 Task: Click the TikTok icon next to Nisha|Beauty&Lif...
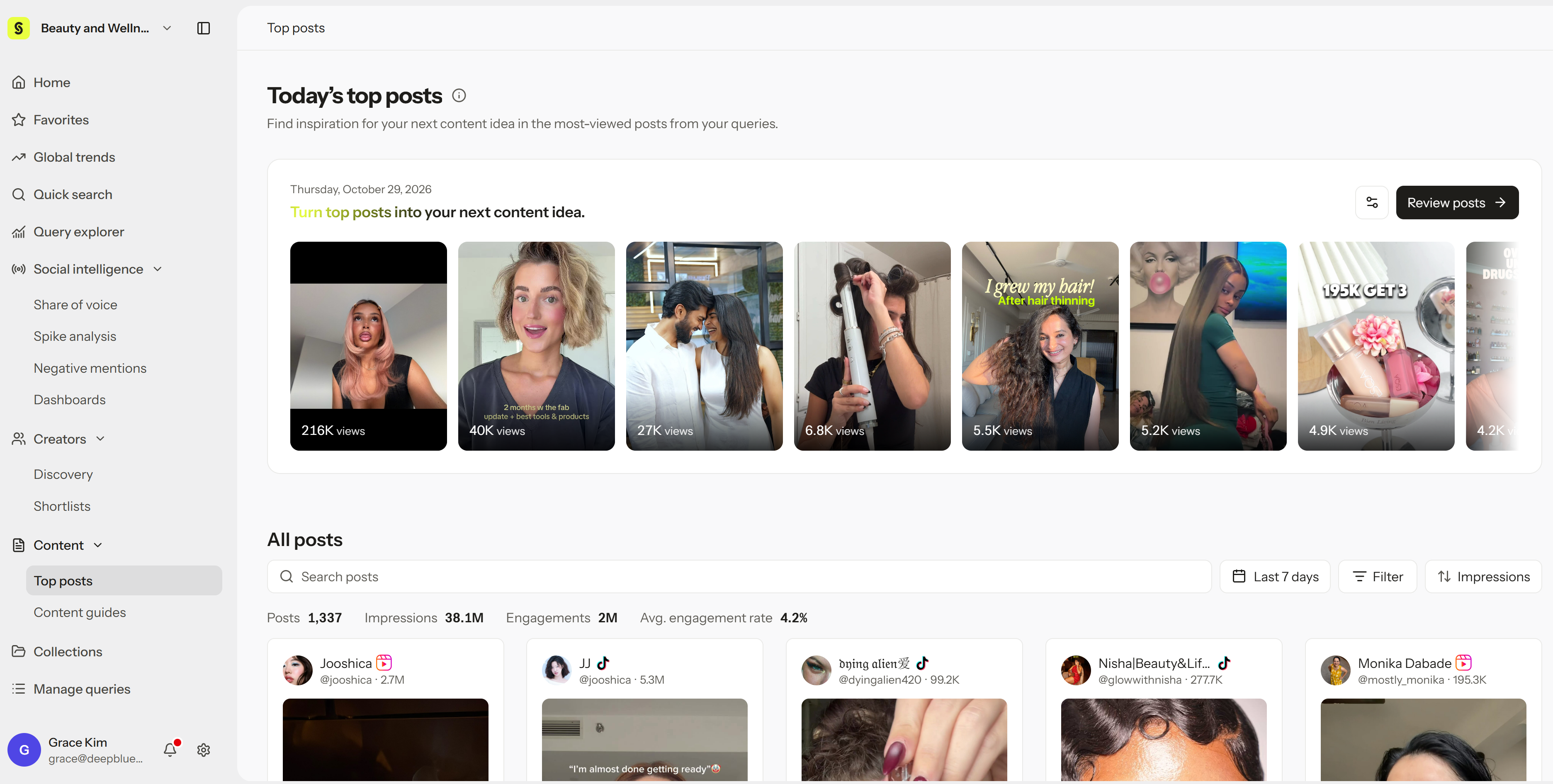[x=1224, y=663]
